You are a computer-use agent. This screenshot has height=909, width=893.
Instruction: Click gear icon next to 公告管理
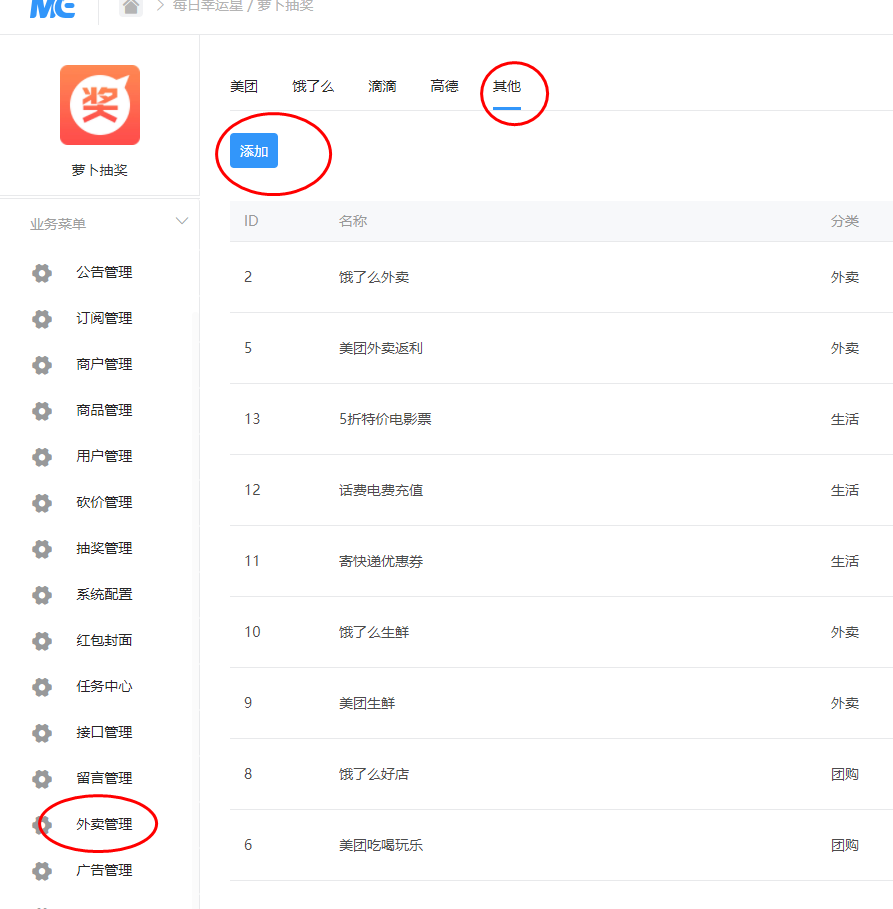42,272
